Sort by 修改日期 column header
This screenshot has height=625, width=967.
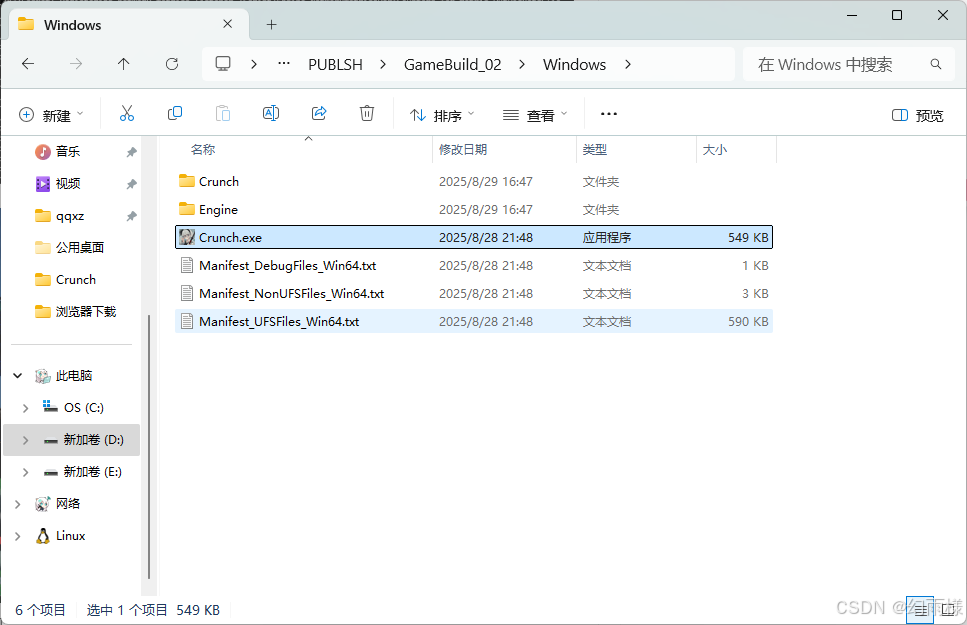pyautogui.click(x=463, y=149)
